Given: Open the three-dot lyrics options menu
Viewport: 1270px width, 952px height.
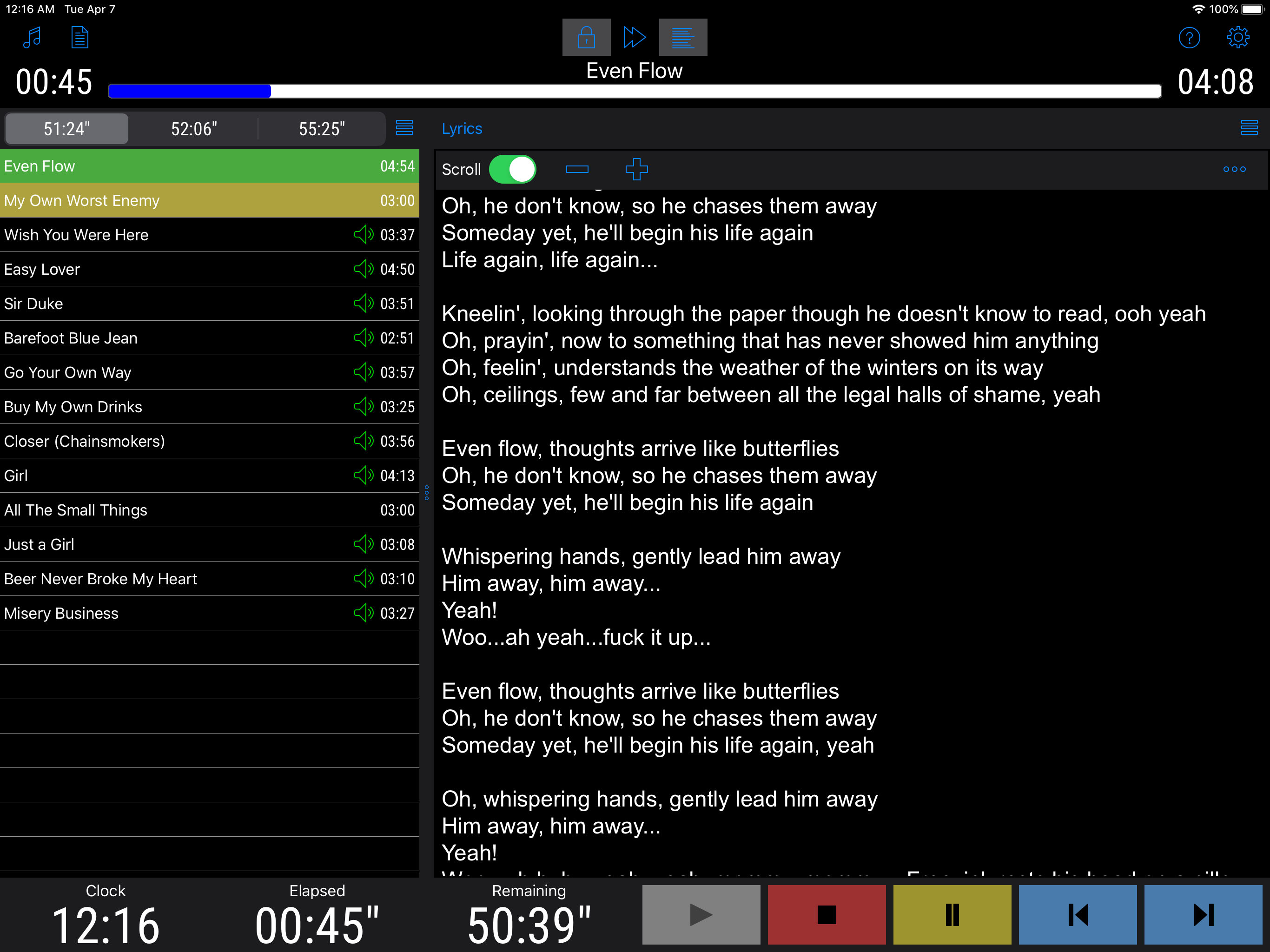Looking at the screenshot, I should [x=1234, y=169].
